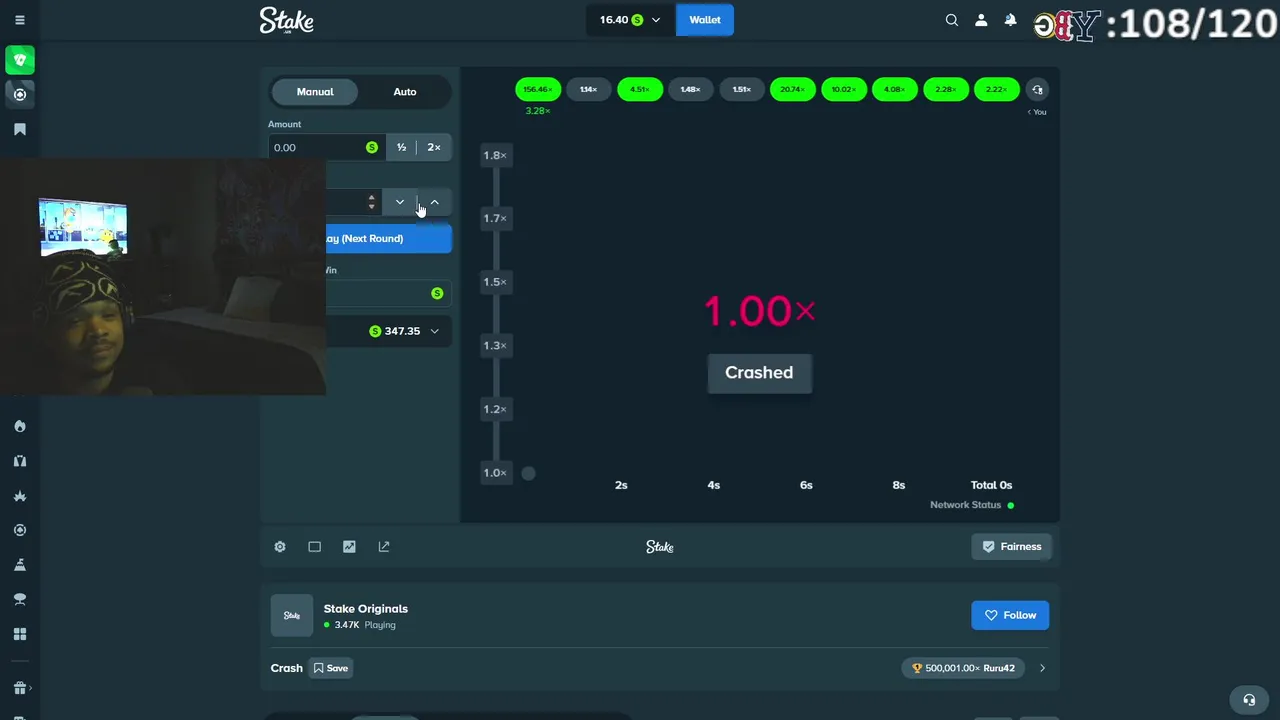Expand the big wins arrow
The image size is (1280, 720).
[1042, 668]
